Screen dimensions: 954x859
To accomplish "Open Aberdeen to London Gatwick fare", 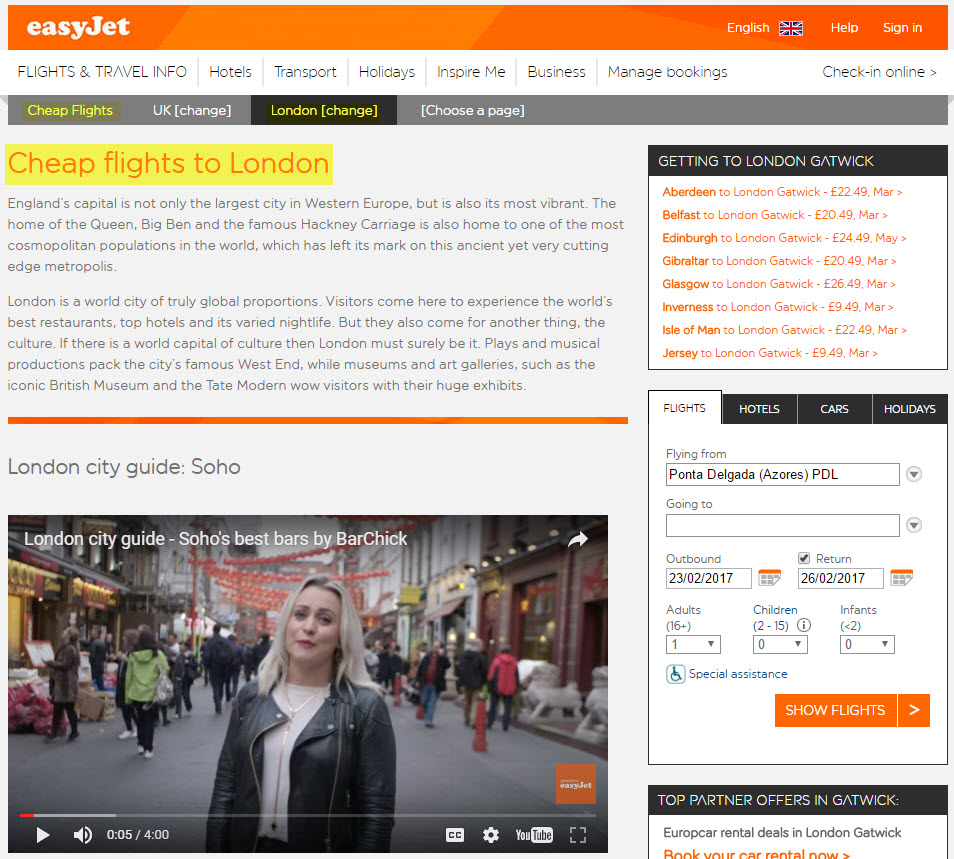I will [782, 192].
